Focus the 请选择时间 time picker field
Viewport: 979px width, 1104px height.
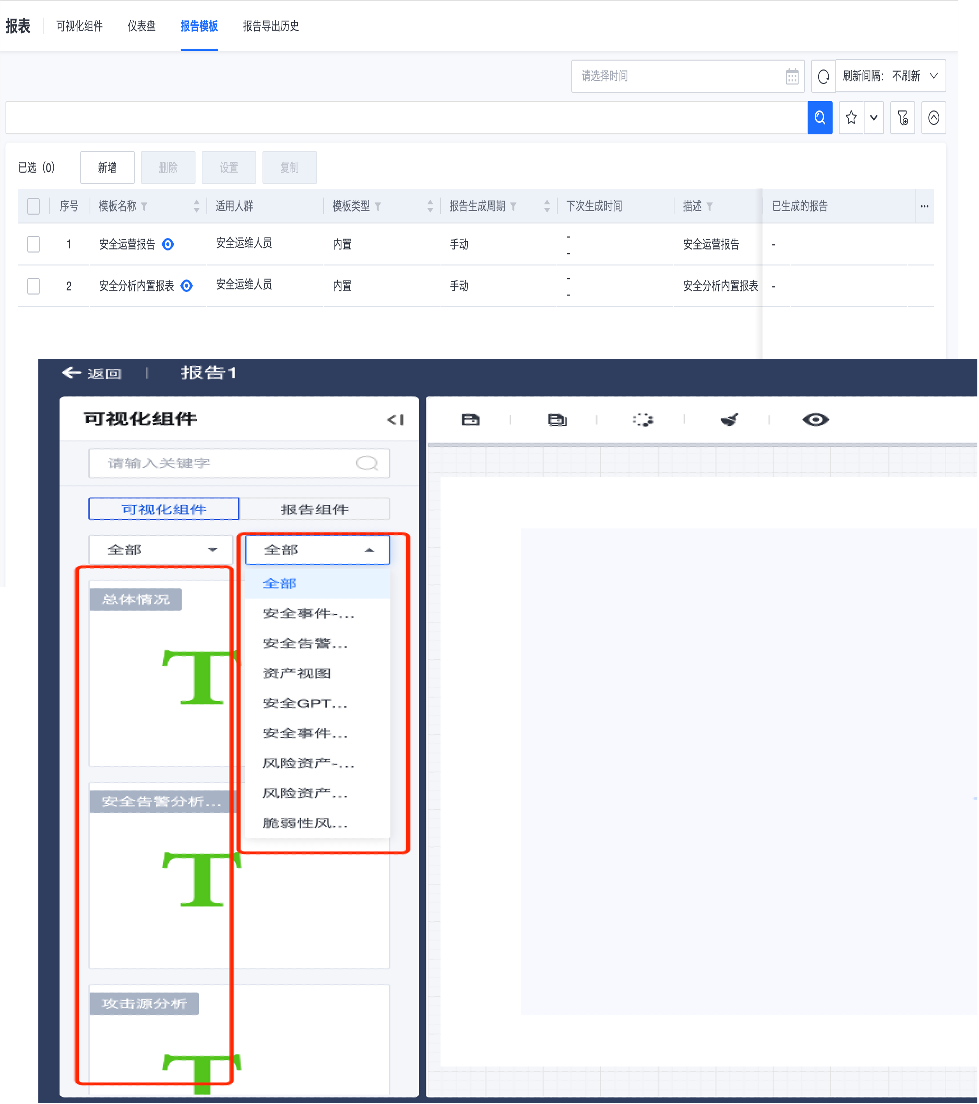pos(687,76)
